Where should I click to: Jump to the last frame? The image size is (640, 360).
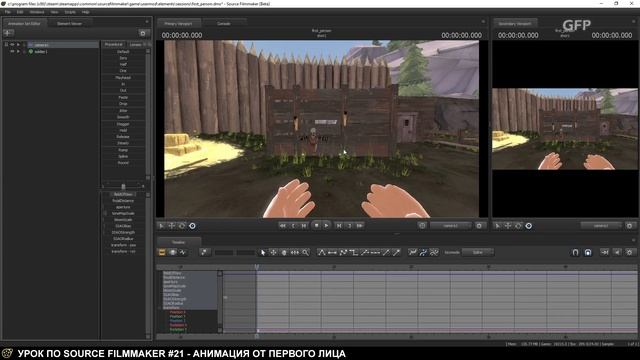coord(360,225)
